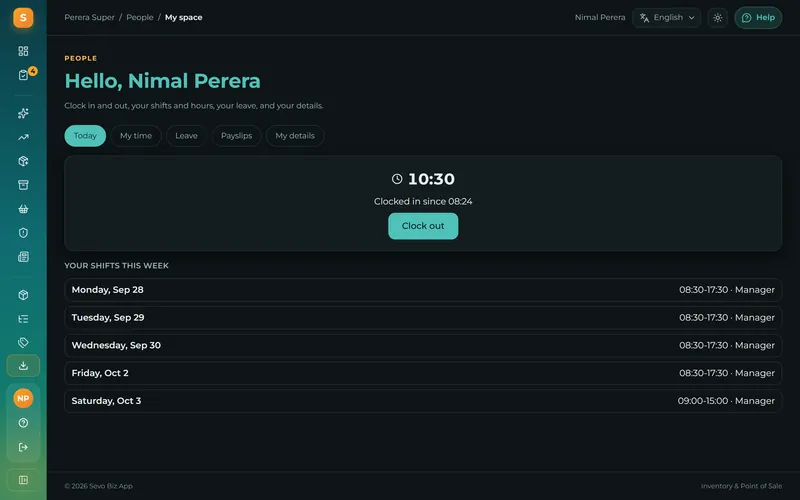Click the © 2026 Sevo Biz App footer text
800x500 pixels.
pyautogui.click(x=98, y=486)
